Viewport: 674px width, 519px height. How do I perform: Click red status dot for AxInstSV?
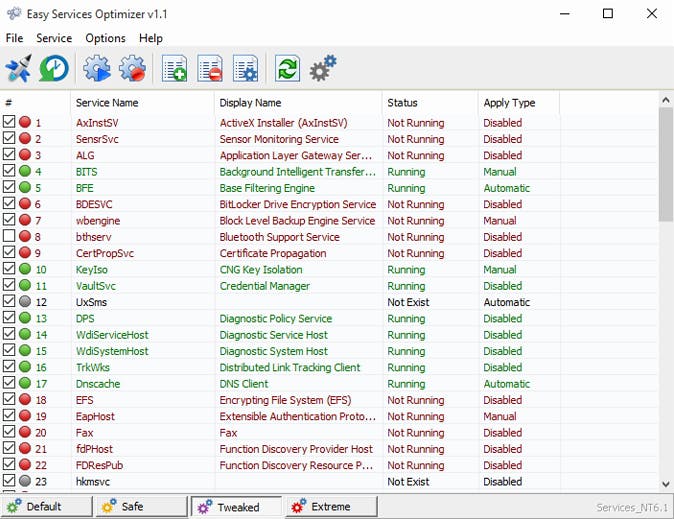[25, 122]
